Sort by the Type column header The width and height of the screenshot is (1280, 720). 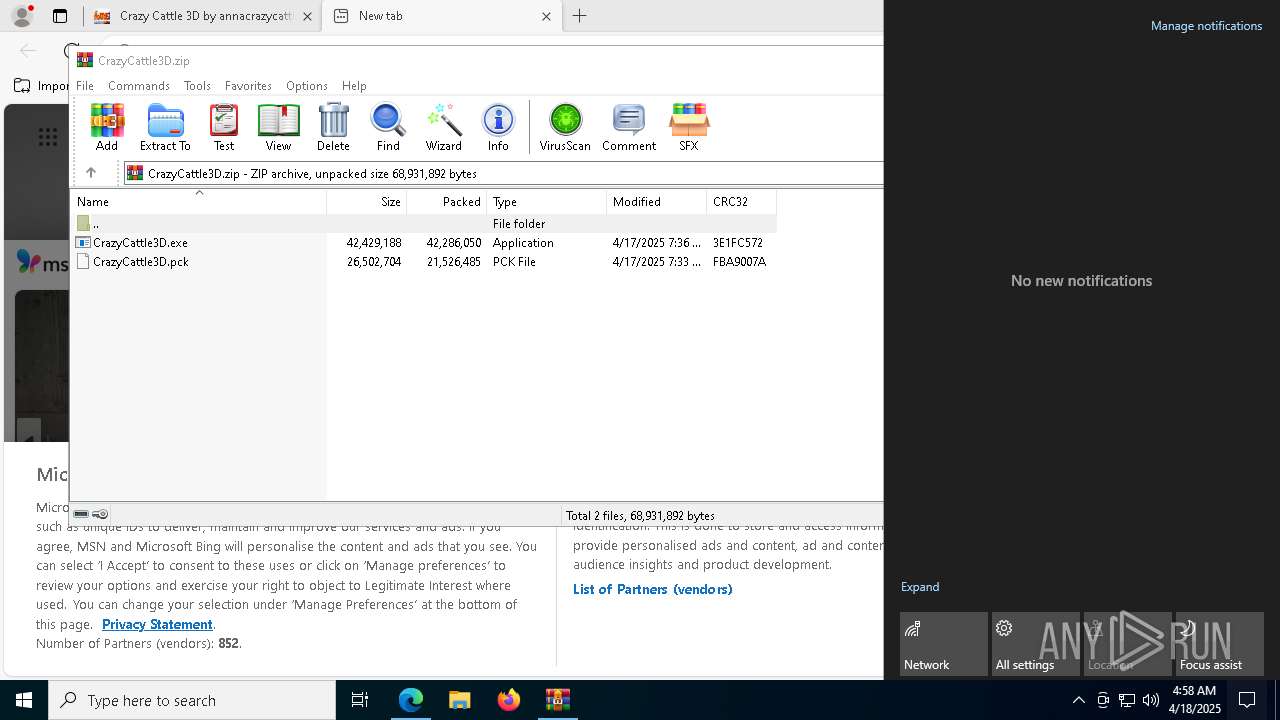coord(547,201)
